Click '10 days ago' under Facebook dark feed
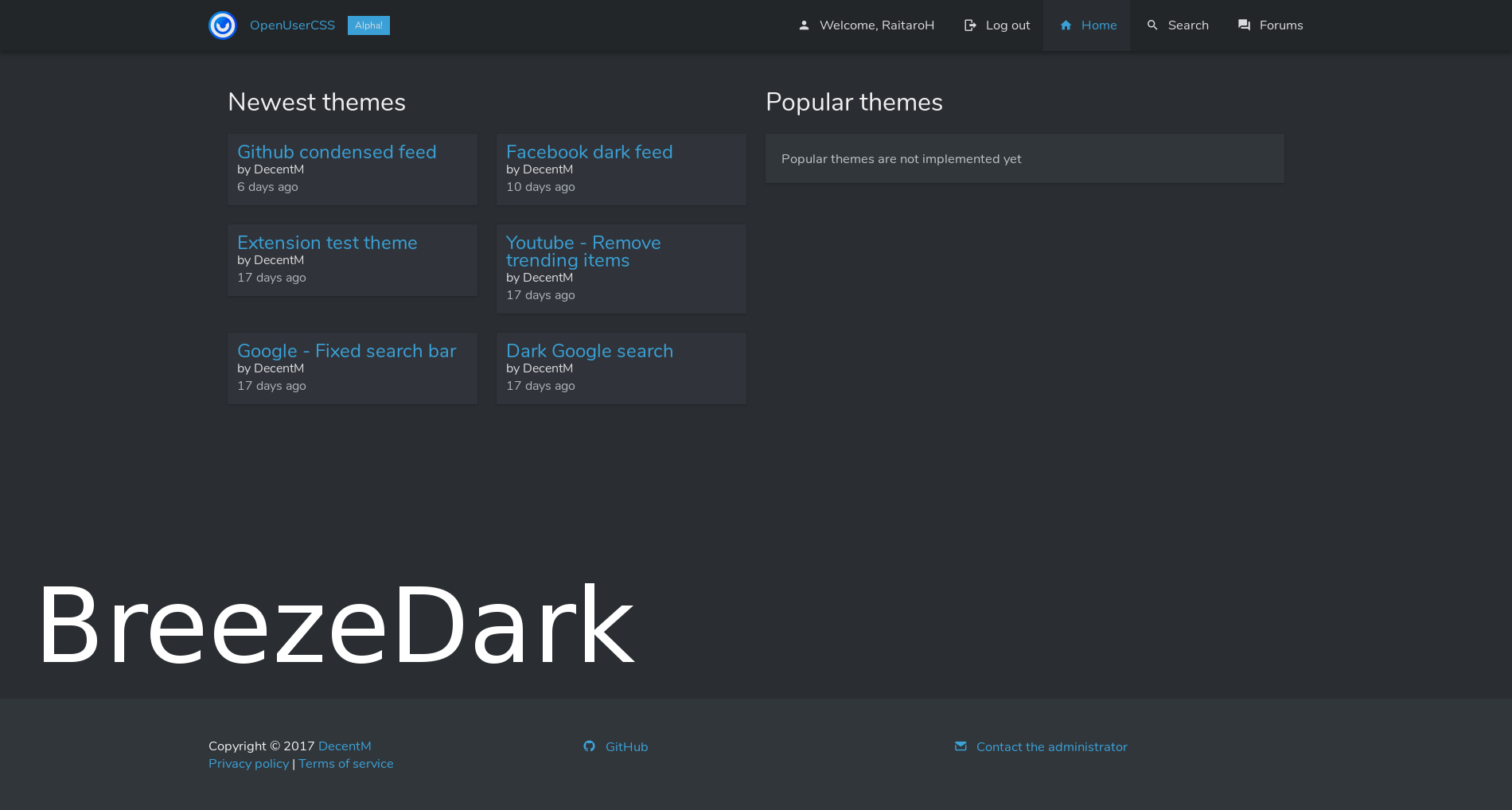Viewport: 1512px width, 810px height. click(540, 187)
